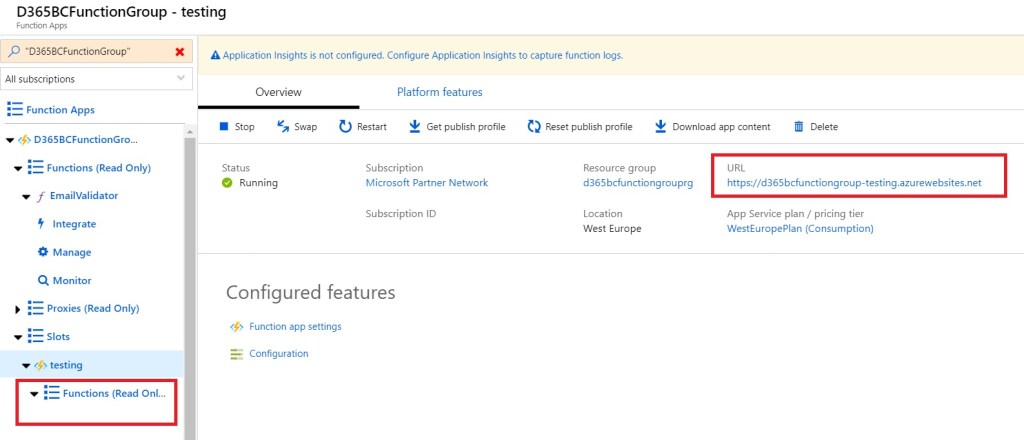Click the Swap slots icon
Screen dimensions: 1024x440
coord(284,127)
